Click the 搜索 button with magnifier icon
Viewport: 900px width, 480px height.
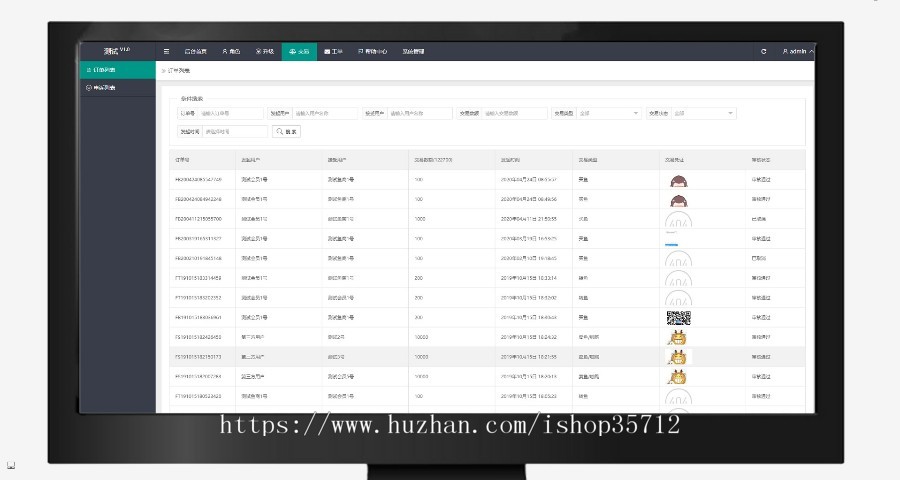(286, 131)
